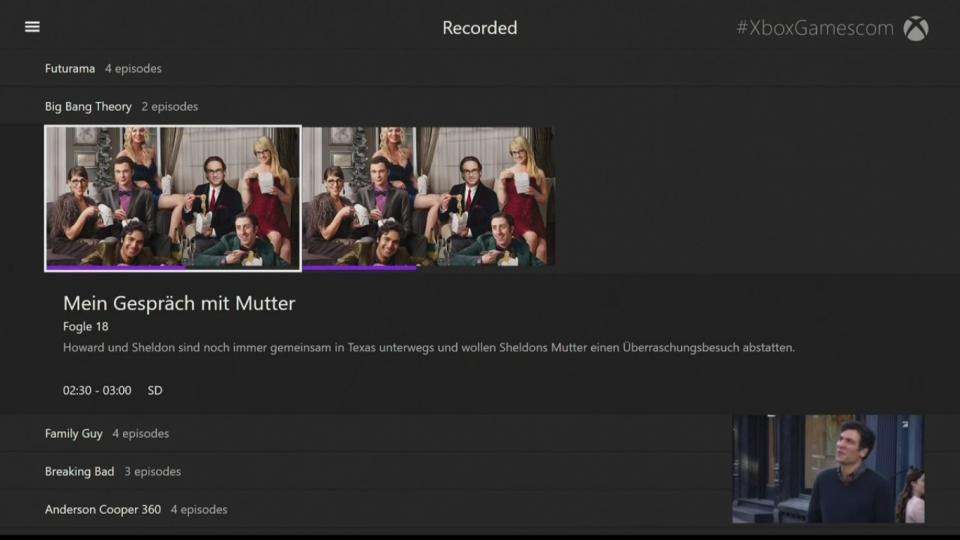The image size is (960, 540).
Task: Select the unhighlighted Big Bang Theory thumbnail
Action: tap(429, 197)
